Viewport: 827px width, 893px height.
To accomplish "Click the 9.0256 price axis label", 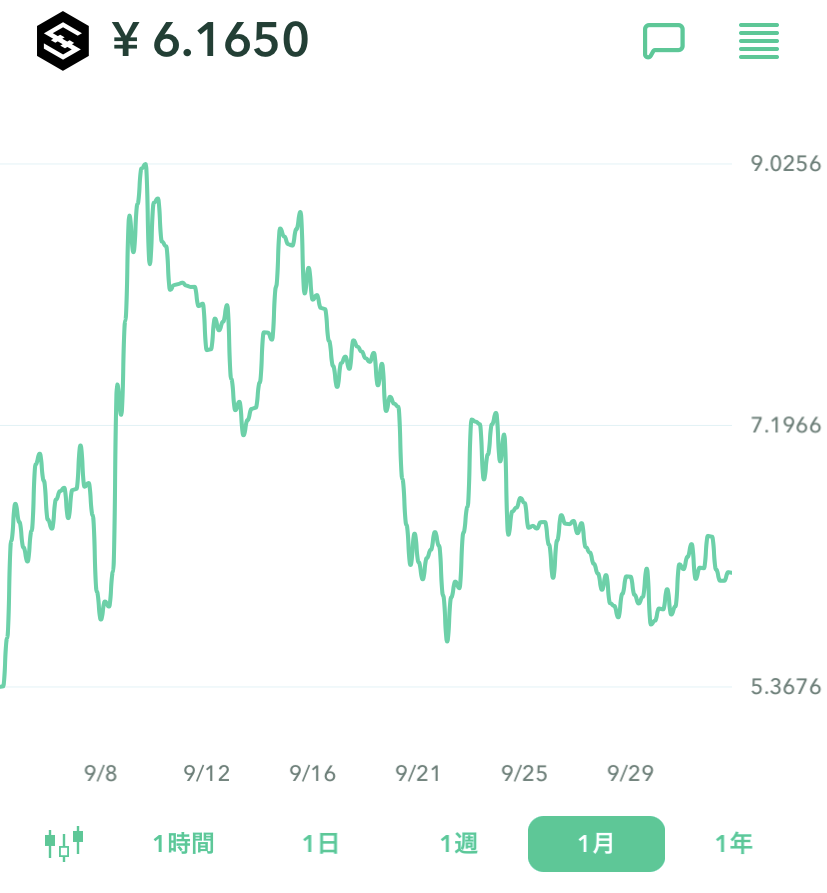I will coord(786,164).
